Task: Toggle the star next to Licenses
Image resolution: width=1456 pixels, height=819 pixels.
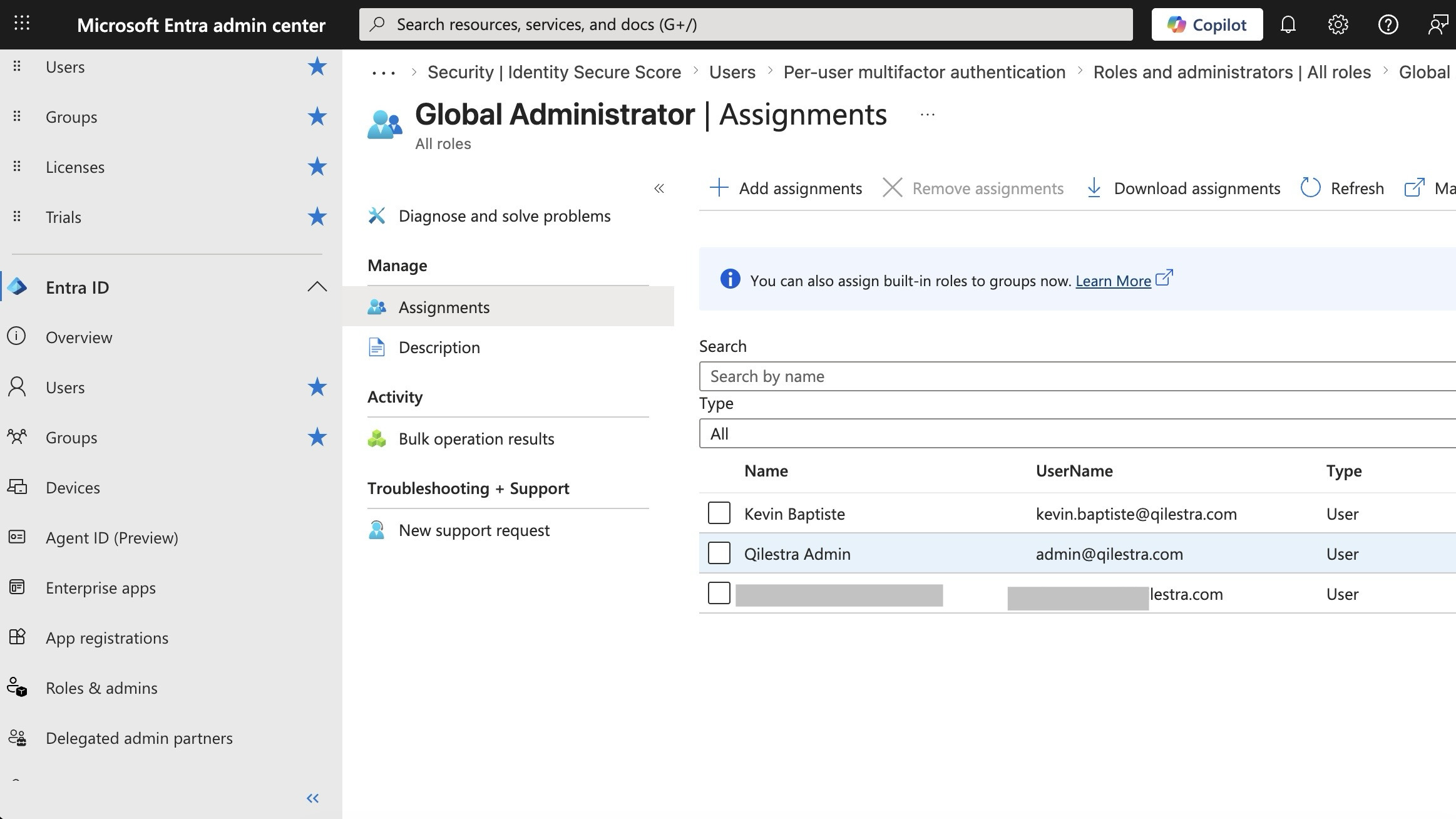Action: [x=317, y=167]
